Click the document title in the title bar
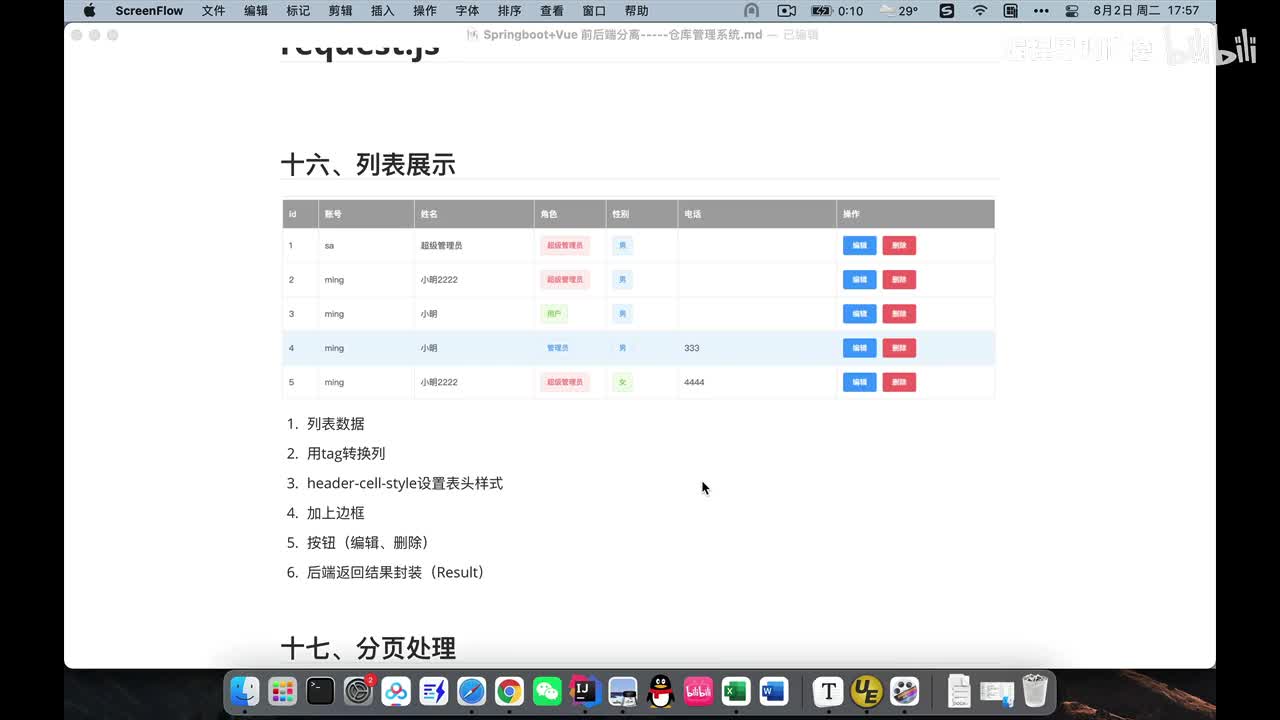 click(623, 35)
